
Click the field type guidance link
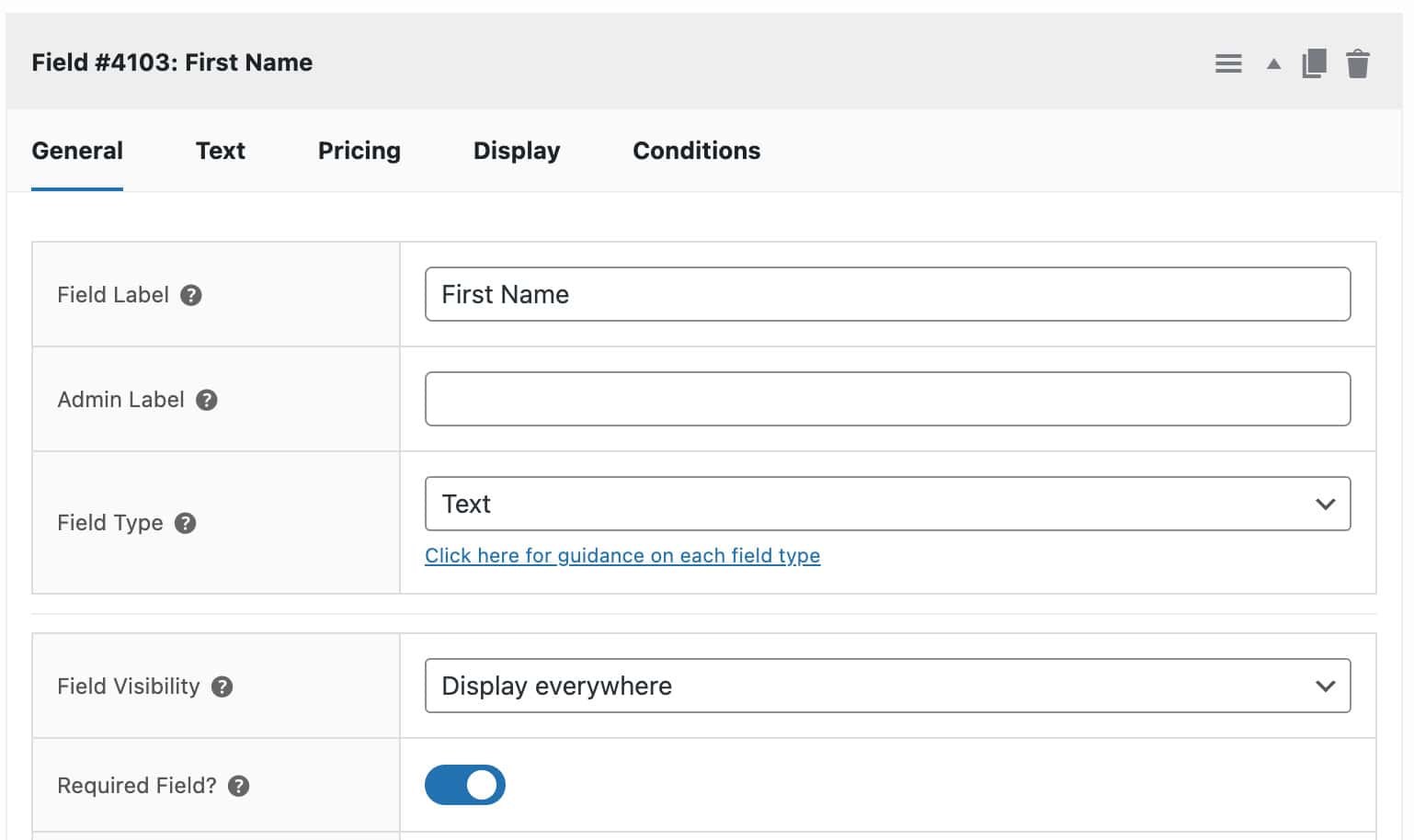621,556
